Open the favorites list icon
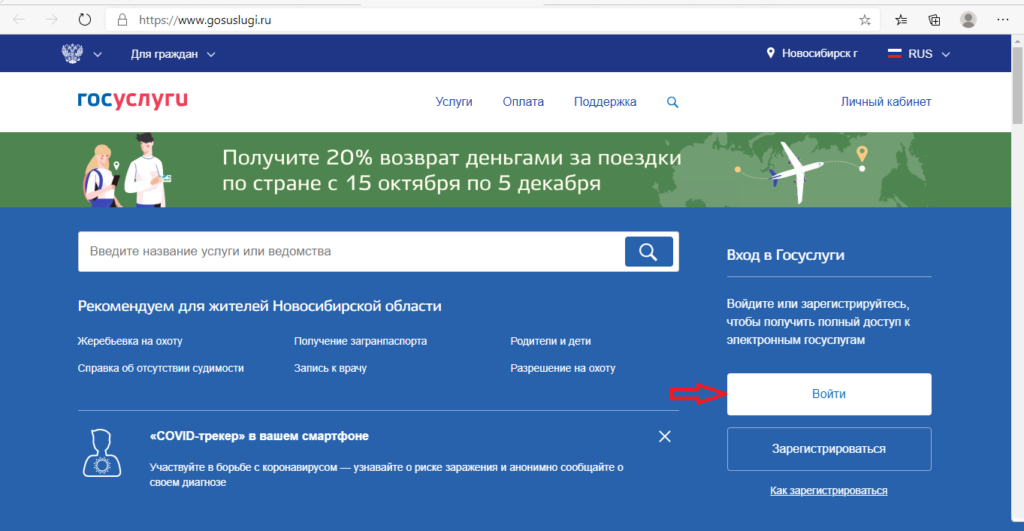Screen dimensions: 1024x531 901,20
